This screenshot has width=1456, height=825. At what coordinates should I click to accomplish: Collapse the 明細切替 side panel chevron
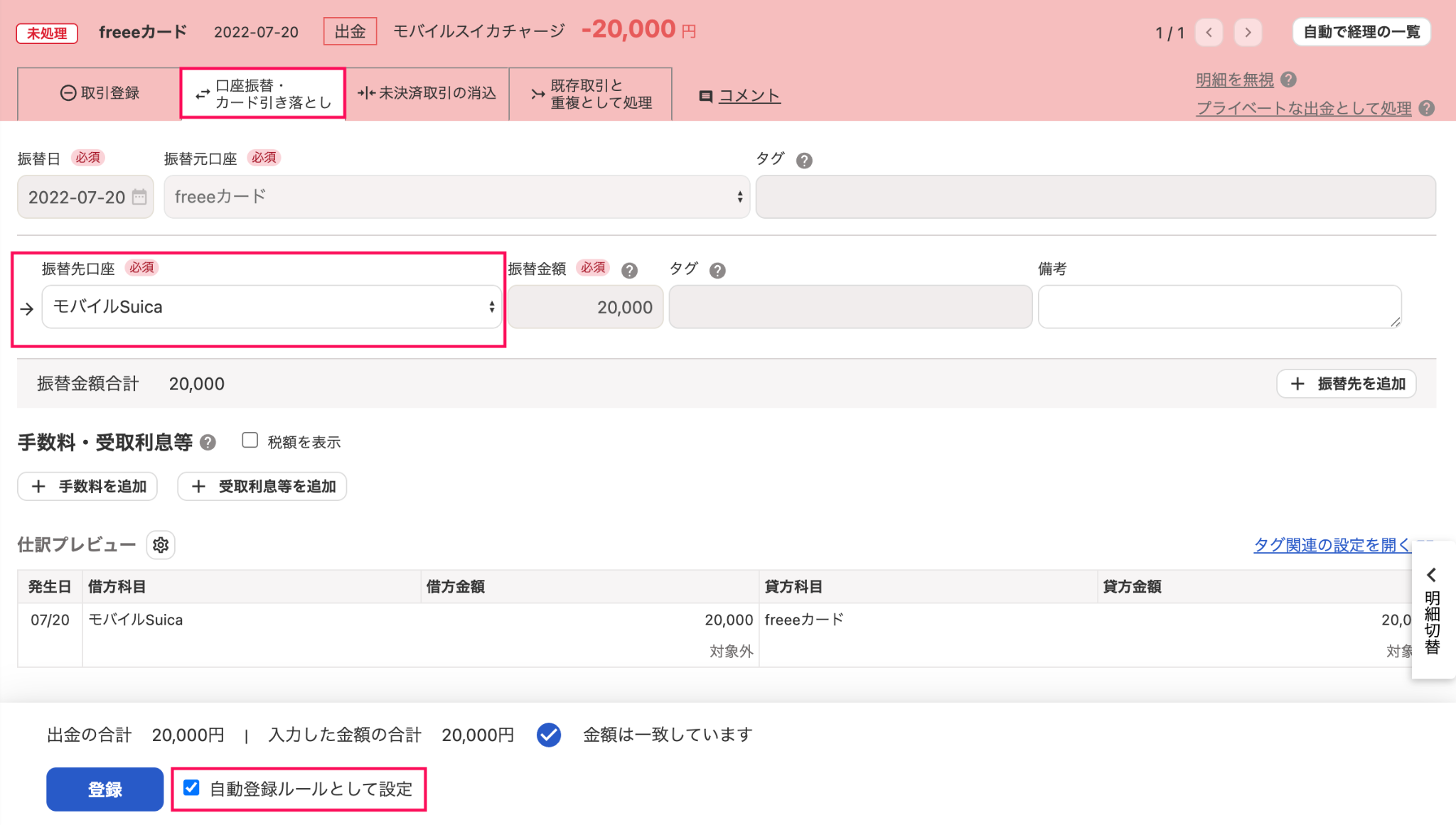point(1432,574)
